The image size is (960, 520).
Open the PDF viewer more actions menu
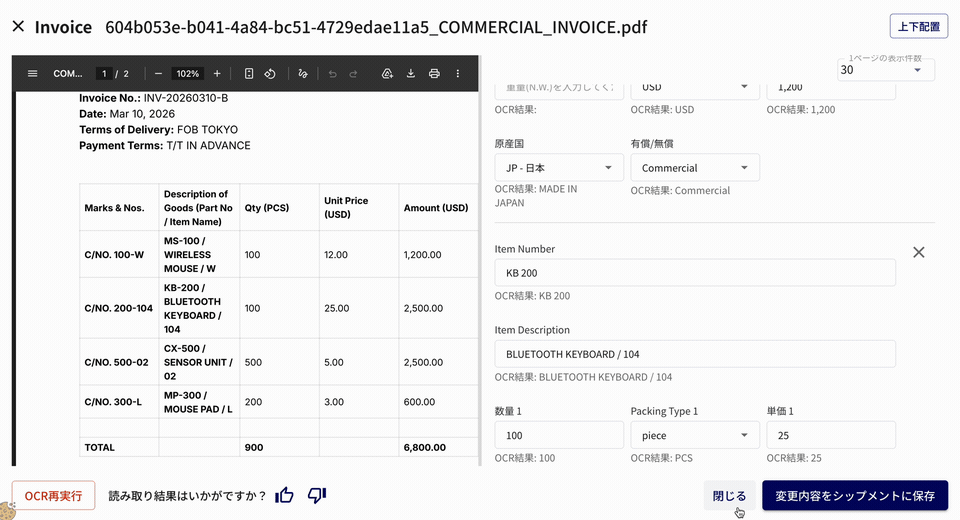coord(458,74)
